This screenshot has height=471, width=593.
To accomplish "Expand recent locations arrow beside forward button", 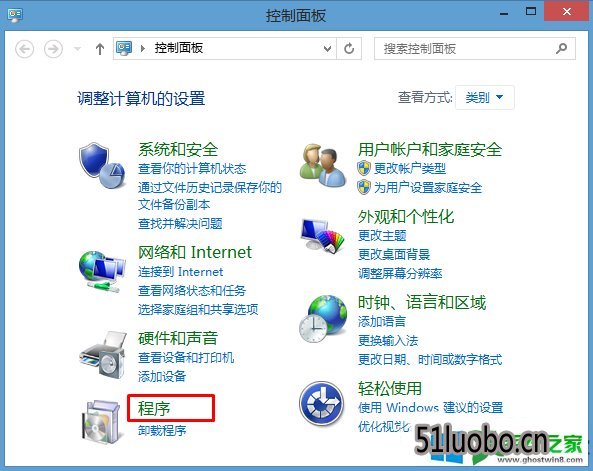I will pos(77,48).
